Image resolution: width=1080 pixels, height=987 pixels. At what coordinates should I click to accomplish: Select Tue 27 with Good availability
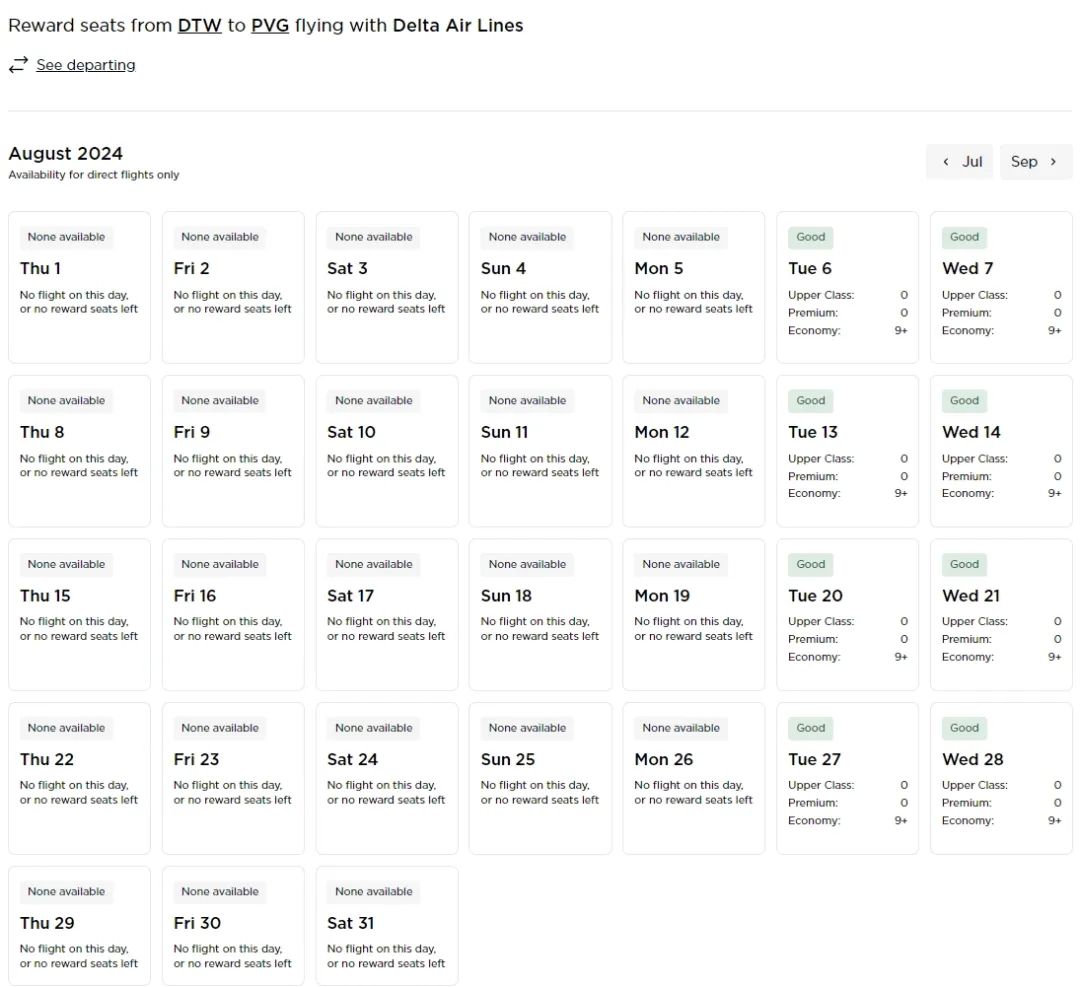[847, 778]
